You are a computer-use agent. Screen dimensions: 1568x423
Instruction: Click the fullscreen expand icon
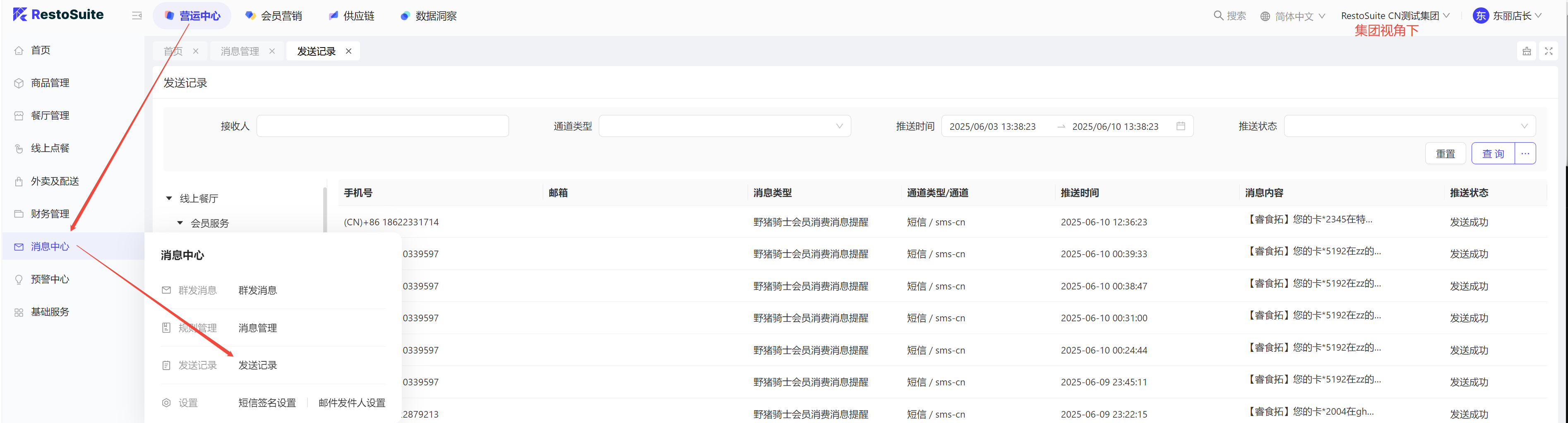[x=1549, y=52]
